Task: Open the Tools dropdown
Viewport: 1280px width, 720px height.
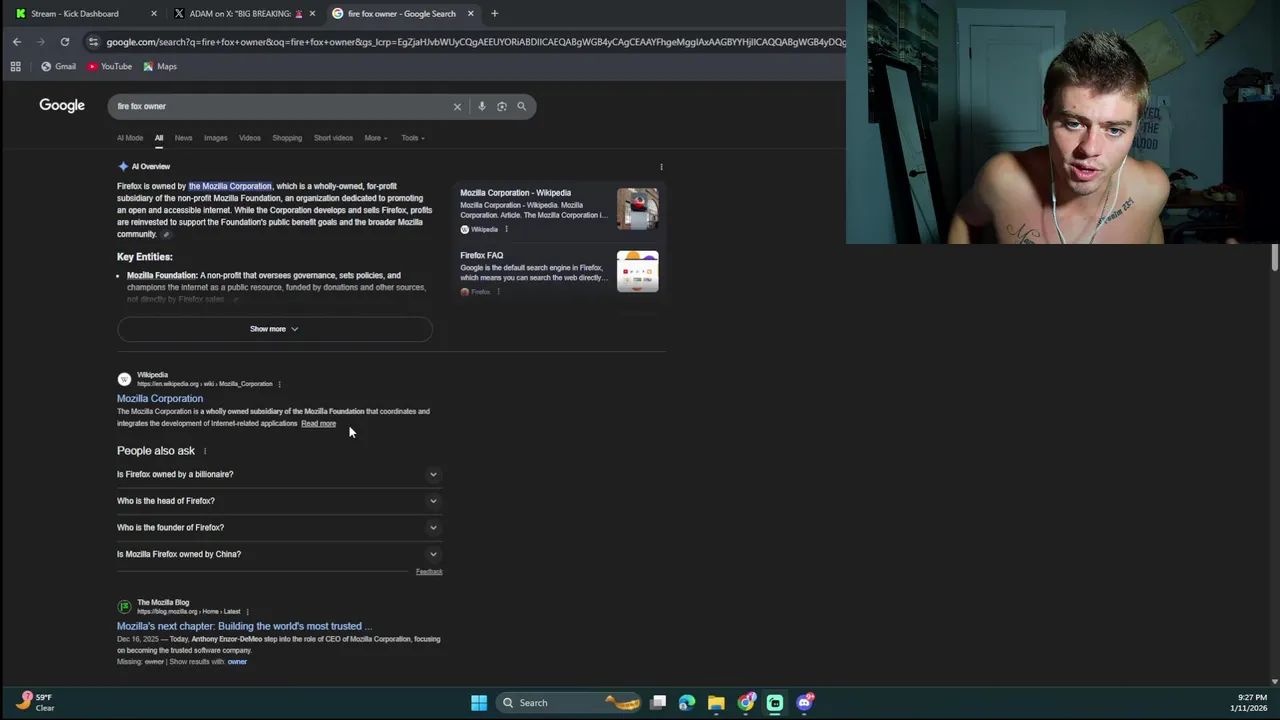Action: [x=413, y=138]
